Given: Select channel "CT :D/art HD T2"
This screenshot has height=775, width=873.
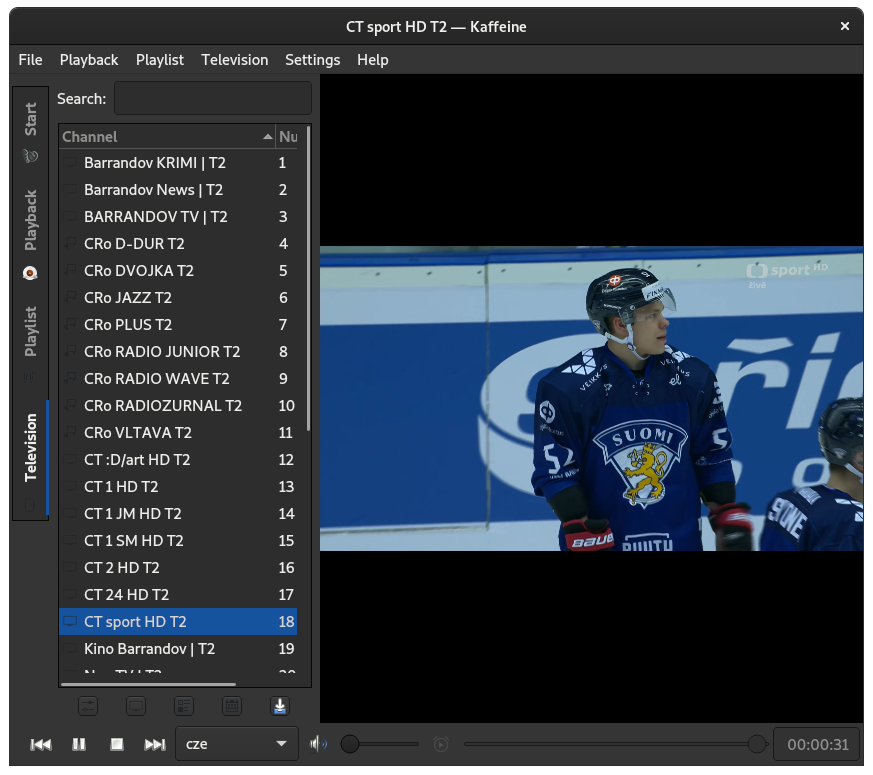Looking at the screenshot, I should click(178, 460).
